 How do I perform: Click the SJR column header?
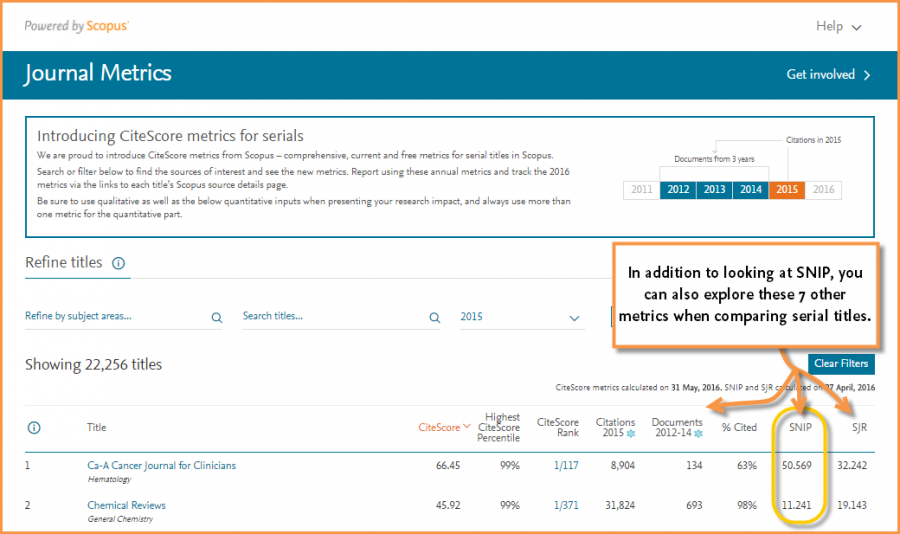[x=859, y=428]
